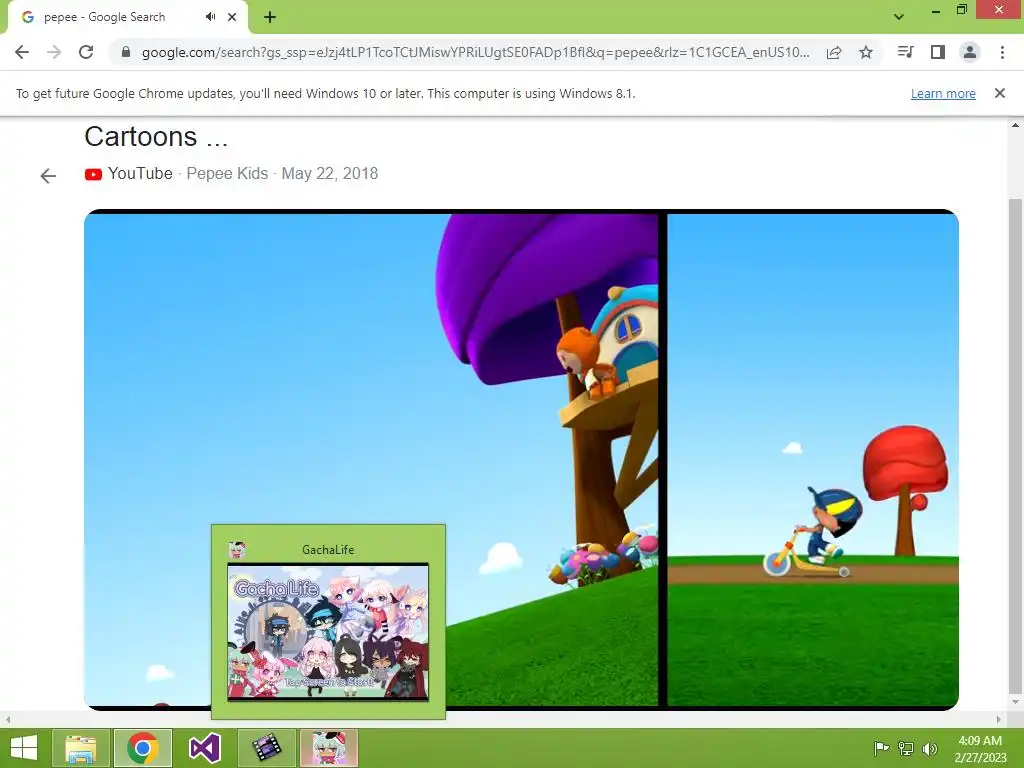Mute the tab using its speaker icon
The height and width of the screenshot is (768, 1024).
coord(210,17)
